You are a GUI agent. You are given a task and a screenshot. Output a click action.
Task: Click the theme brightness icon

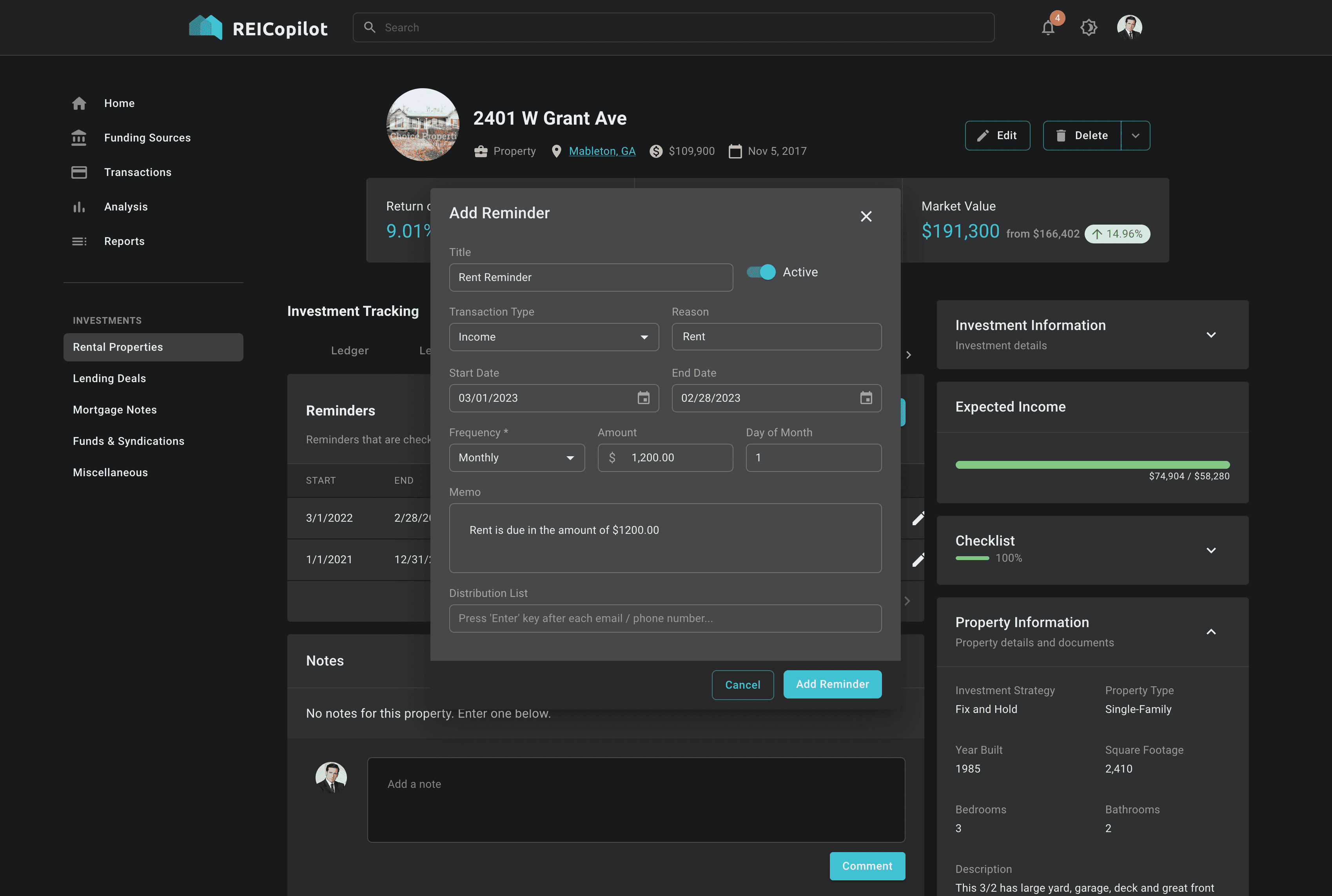coord(1089,27)
